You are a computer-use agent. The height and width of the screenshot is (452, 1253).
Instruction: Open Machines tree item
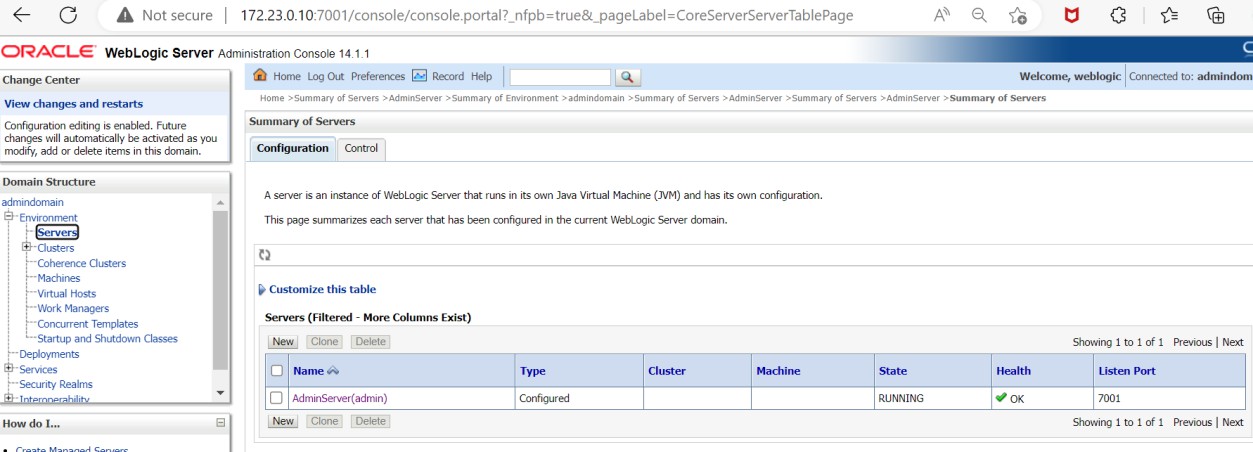click(59, 278)
